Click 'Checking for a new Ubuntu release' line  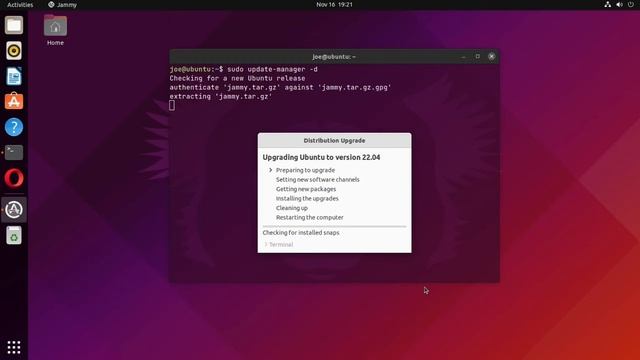point(238,78)
